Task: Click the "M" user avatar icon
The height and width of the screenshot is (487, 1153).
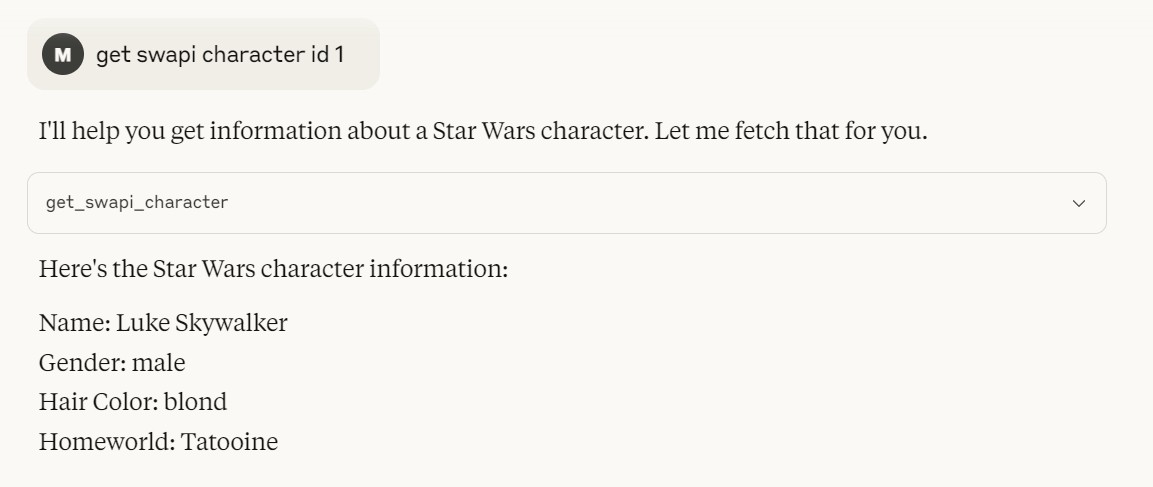Action: click(63, 54)
